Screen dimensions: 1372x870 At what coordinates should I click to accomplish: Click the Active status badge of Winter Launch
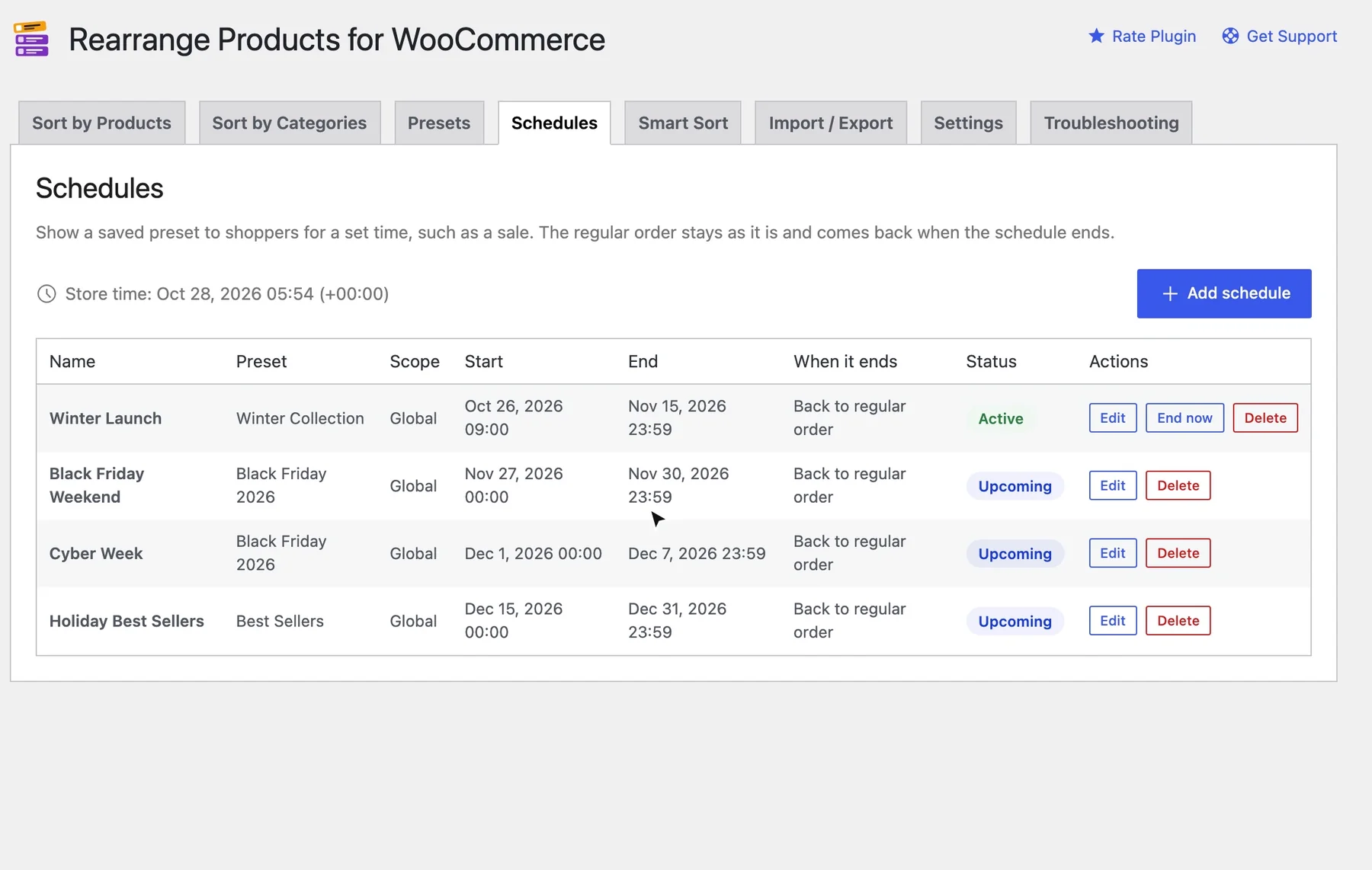click(x=1001, y=418)
